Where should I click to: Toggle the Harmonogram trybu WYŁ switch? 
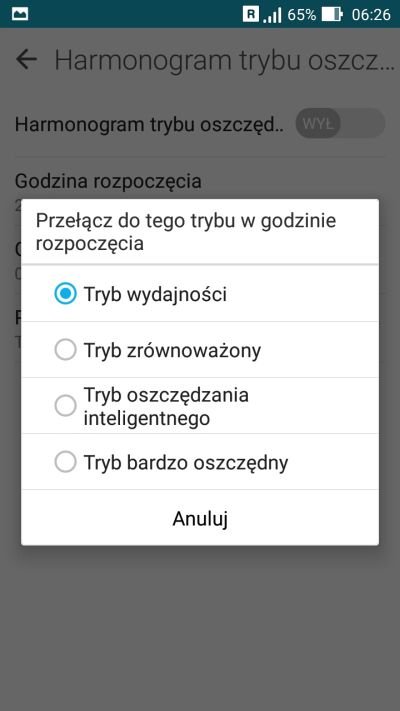[x=340, y=123]
